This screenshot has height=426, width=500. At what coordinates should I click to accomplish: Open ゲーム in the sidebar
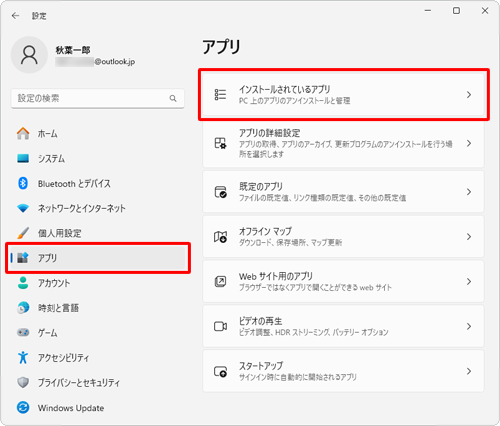coord(97,332)
